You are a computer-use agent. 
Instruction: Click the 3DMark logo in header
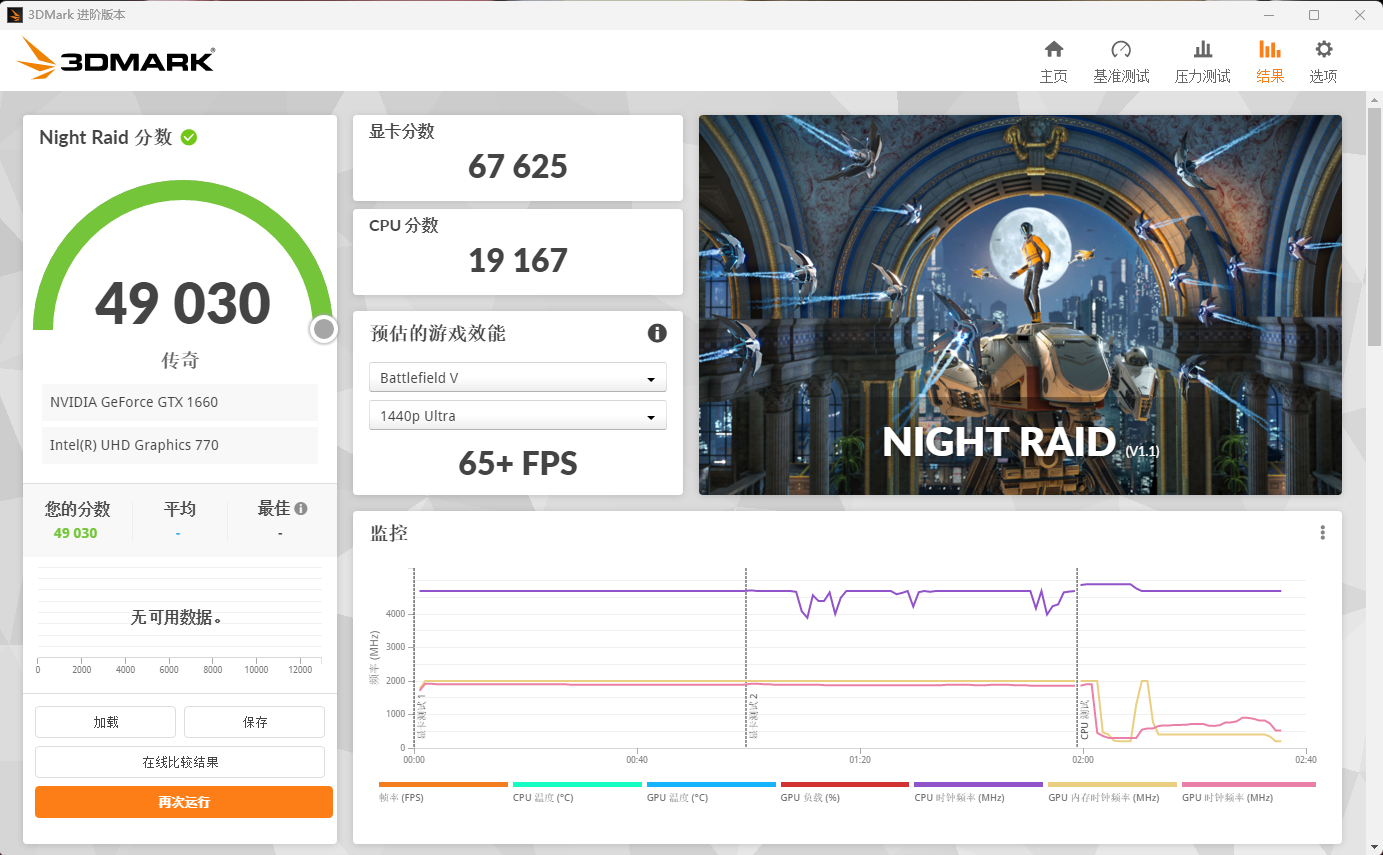pyautogui.click(x=116, y=59)
